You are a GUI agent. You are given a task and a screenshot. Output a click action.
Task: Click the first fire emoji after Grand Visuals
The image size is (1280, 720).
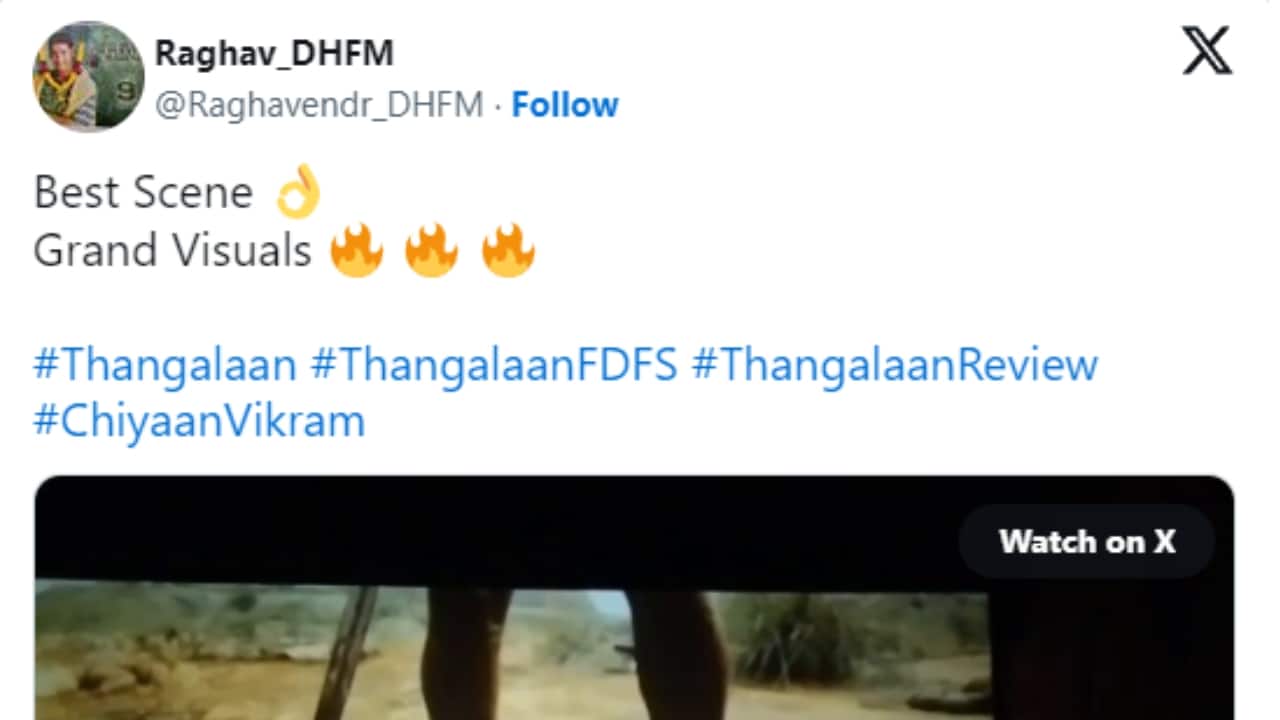[356, 250]
